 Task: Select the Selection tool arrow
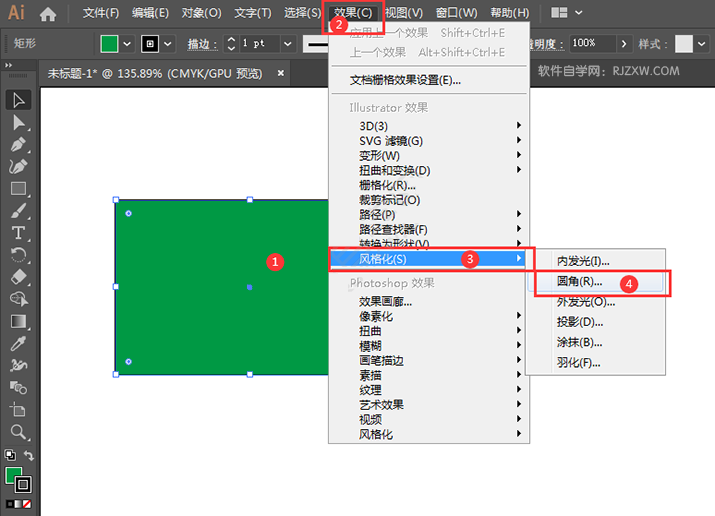point(18,100)
